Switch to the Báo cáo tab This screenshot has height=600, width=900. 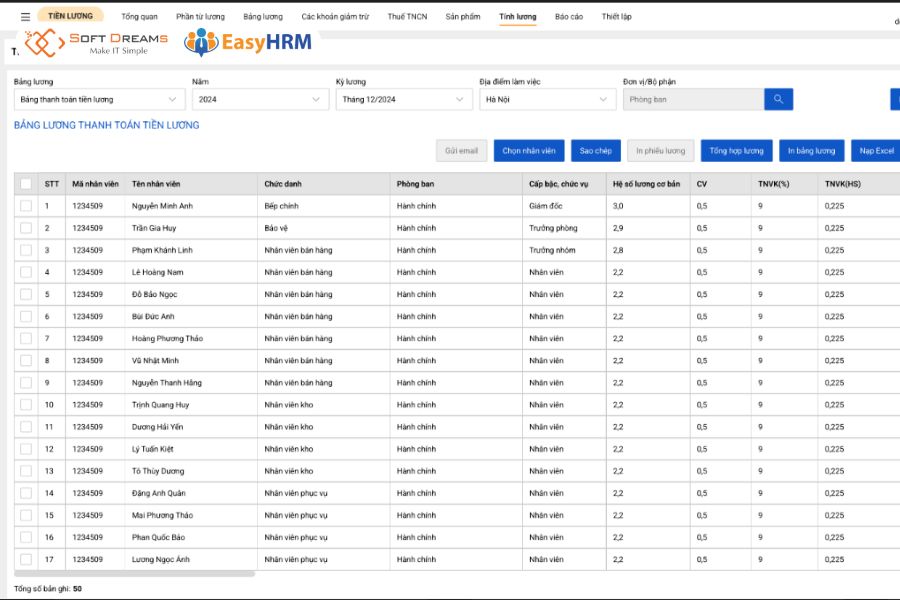click(570, 16)
